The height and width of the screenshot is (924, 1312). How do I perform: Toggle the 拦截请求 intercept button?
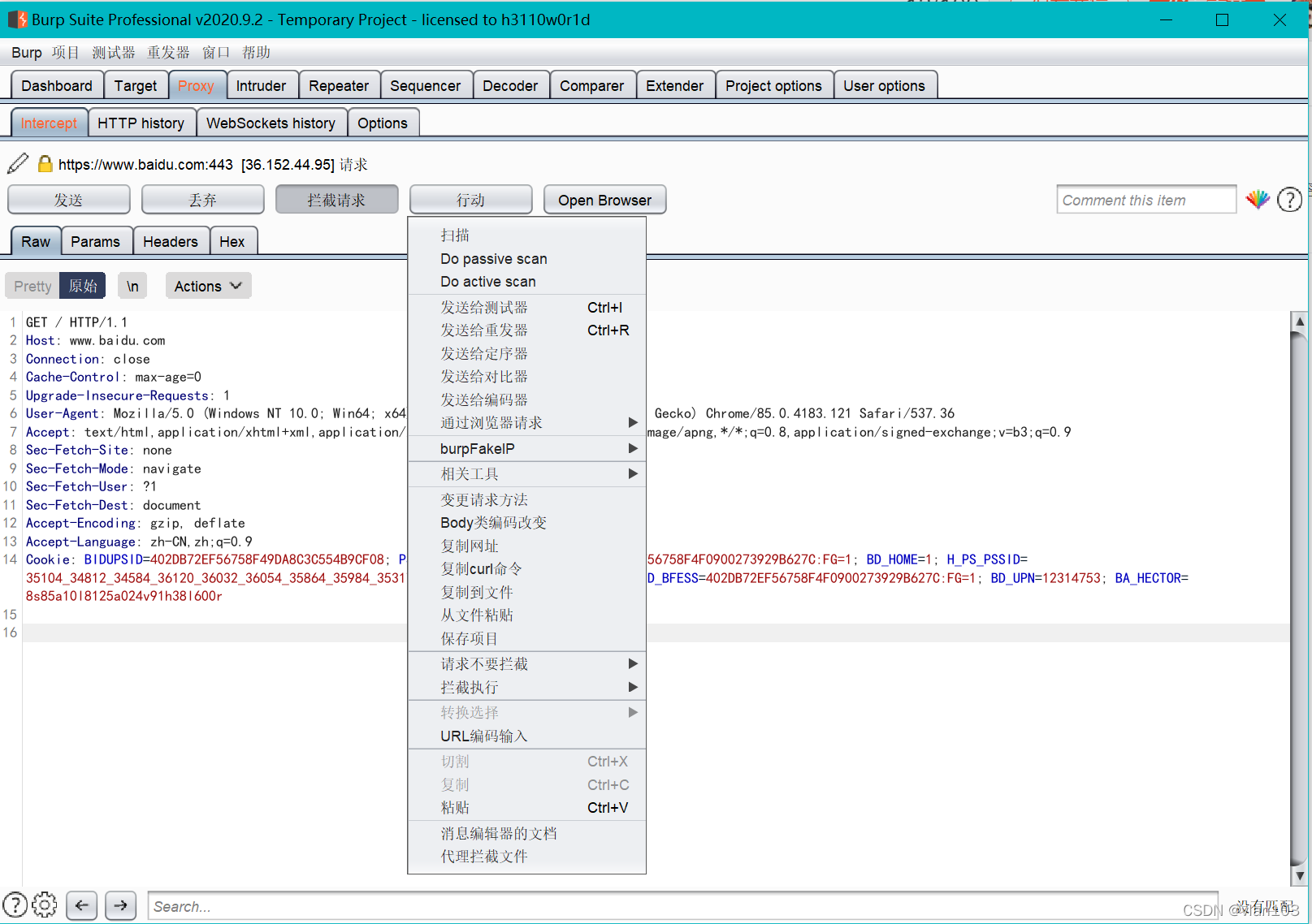[x=336, y=200]
